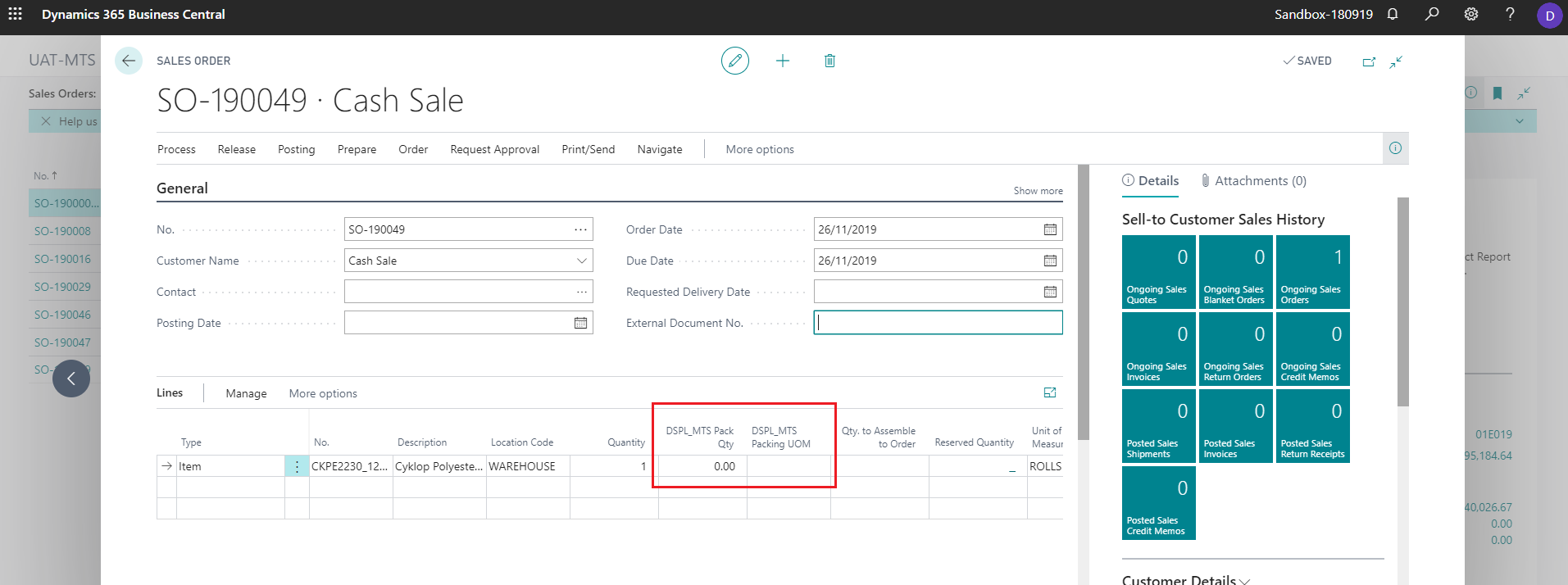1568x585 pixels.
Task: Open Customer Name dropdown arrow
Action: (582, 261)
